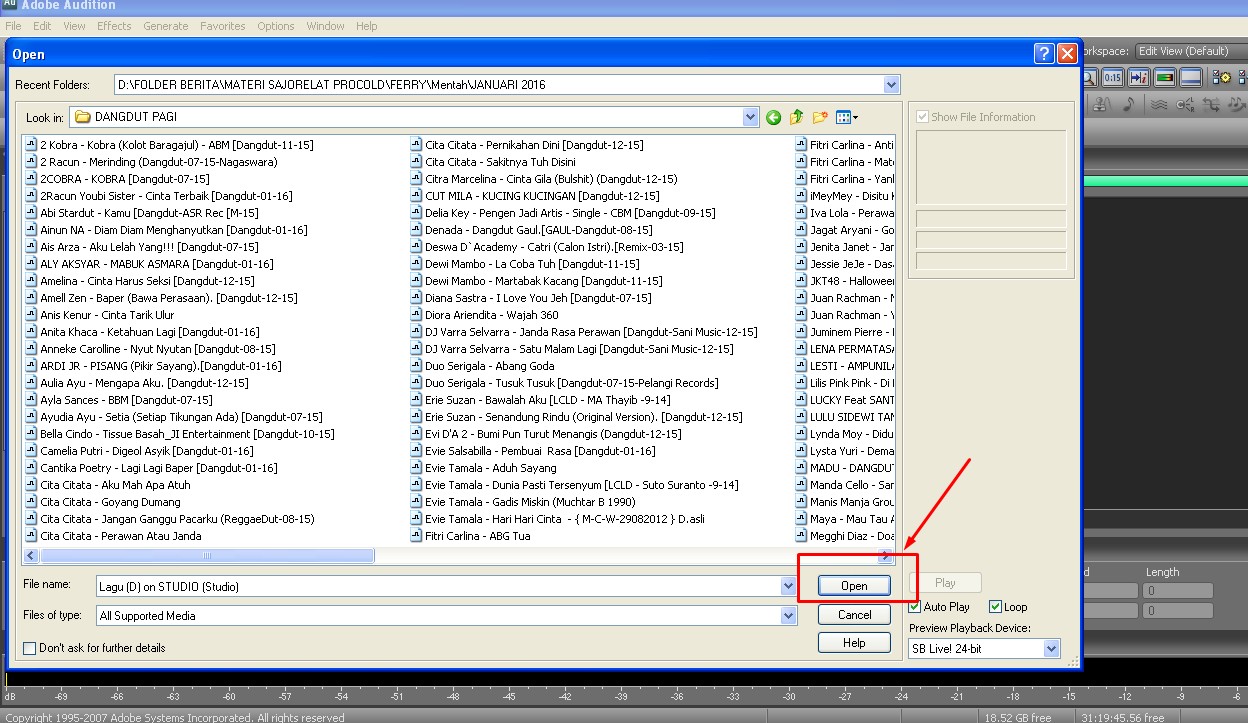
Task: Select file Fitri Carlina - ABG Tua
Action: coord(470,536)
